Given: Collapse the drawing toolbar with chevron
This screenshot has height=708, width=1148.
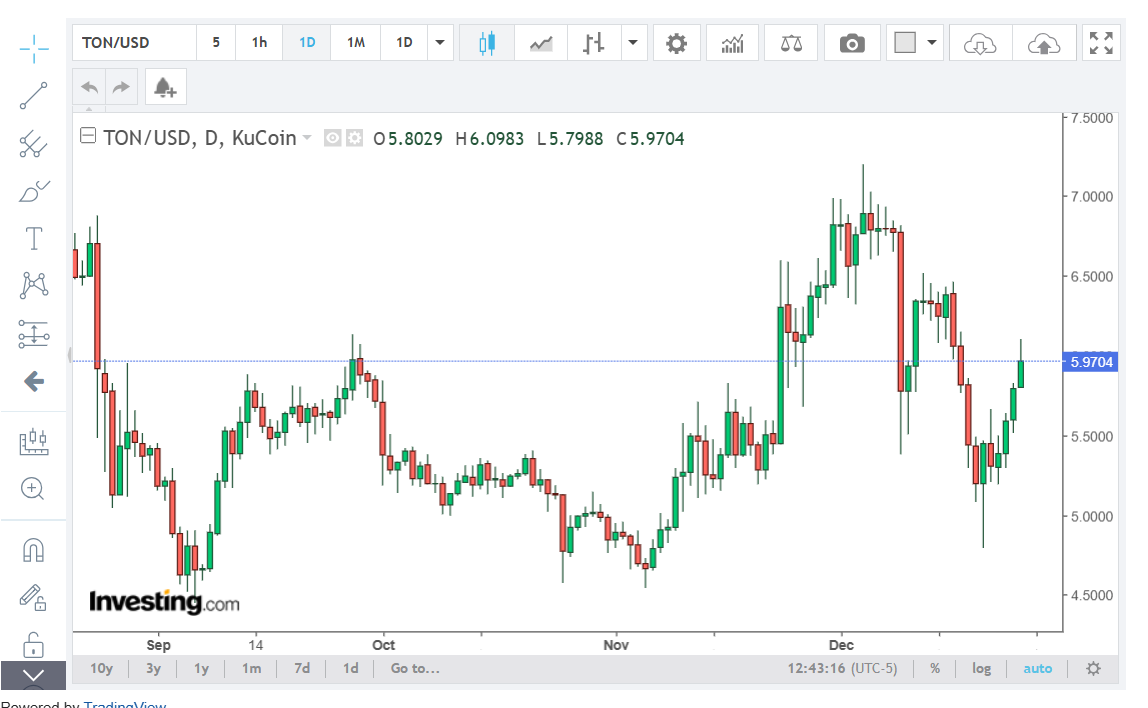Looking at the screenshot, I should (34, 675).
